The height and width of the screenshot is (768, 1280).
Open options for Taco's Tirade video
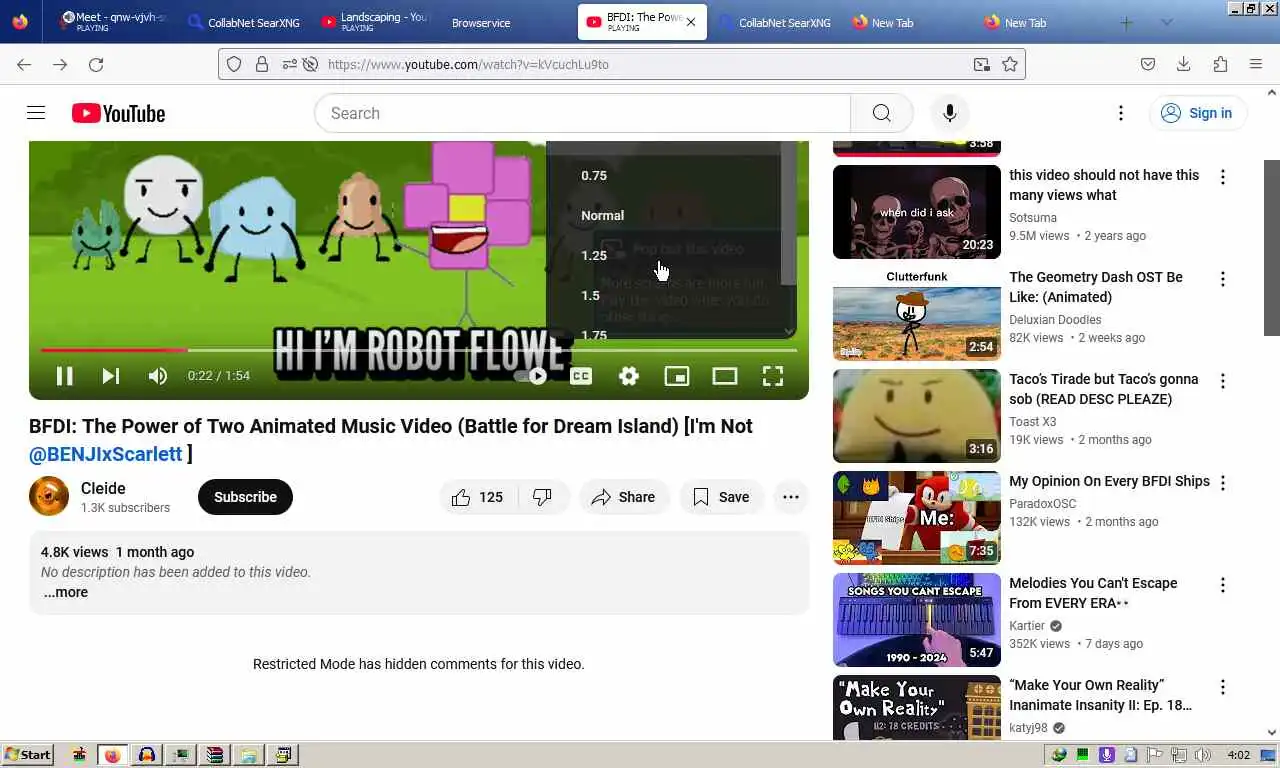point(1222,381)
